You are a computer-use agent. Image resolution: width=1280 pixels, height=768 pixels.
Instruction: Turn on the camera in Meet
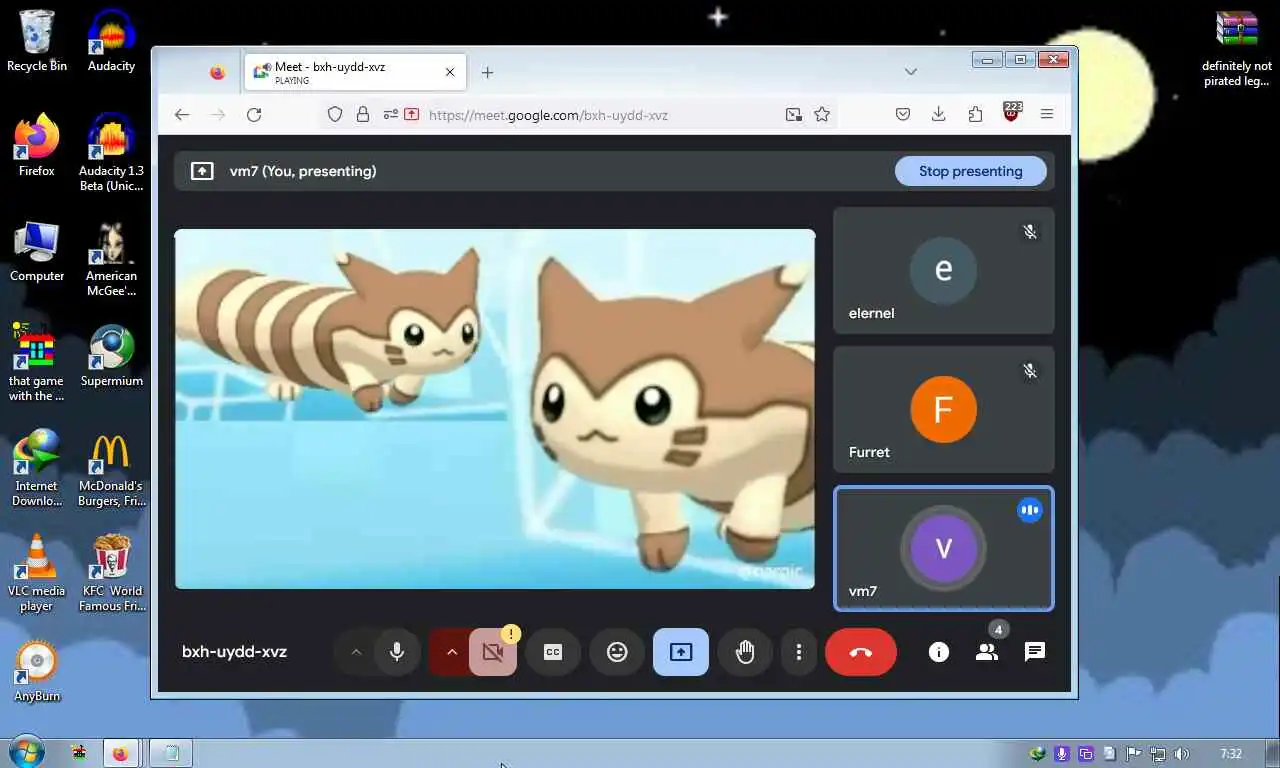click(x=492, y=652)
